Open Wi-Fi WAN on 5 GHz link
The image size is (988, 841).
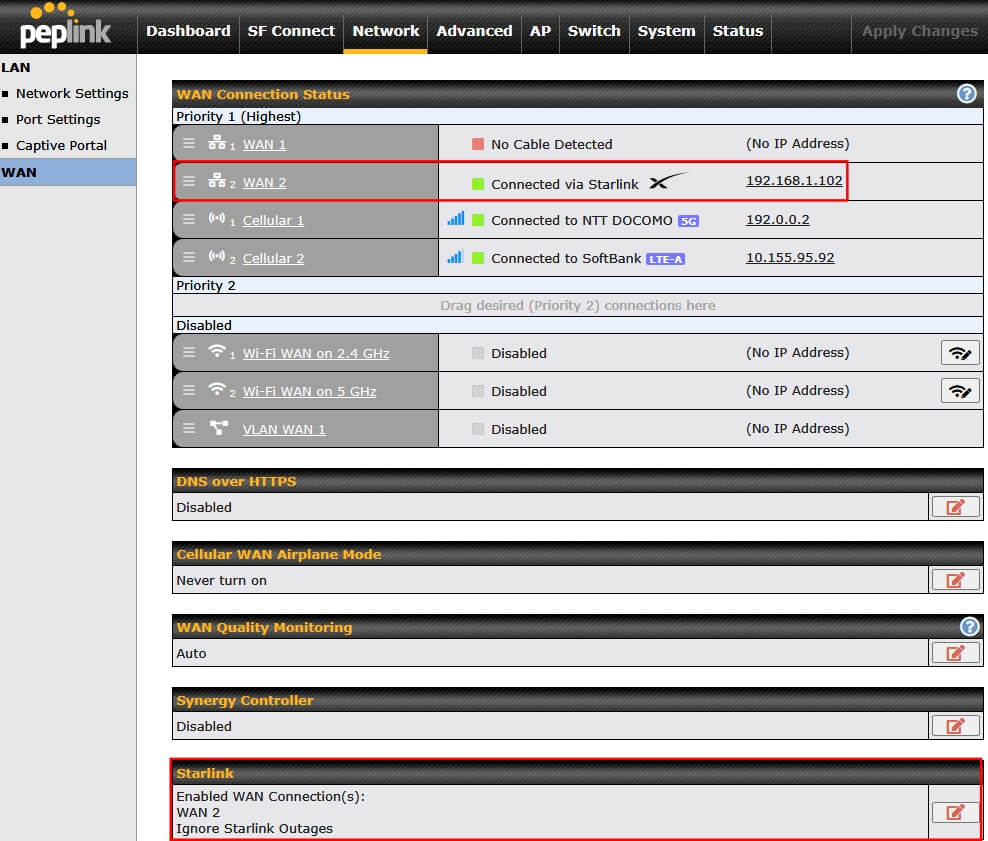click(x=309, y=391)
